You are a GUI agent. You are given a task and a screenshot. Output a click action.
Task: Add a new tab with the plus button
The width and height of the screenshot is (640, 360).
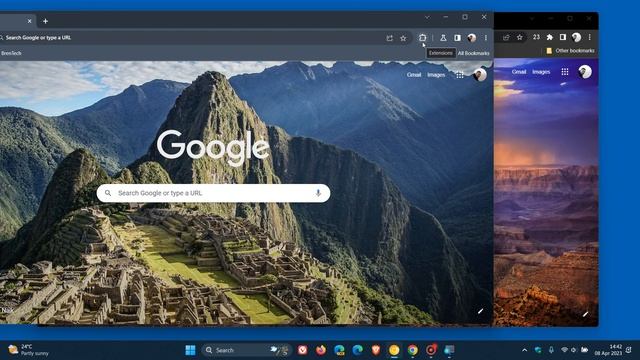(45, 21)
